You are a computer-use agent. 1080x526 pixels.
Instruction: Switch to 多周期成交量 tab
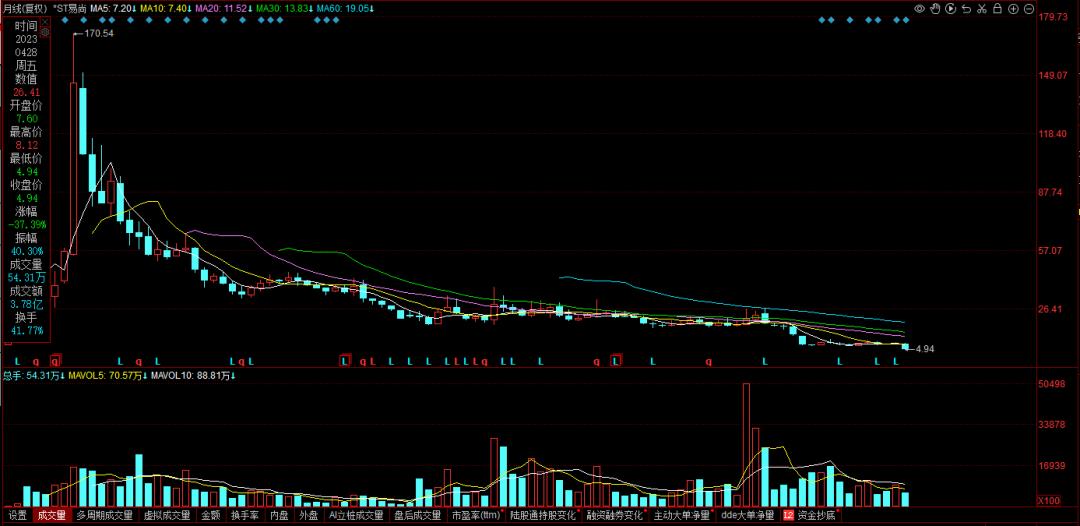pyautogui.click(x=105, y=515)
